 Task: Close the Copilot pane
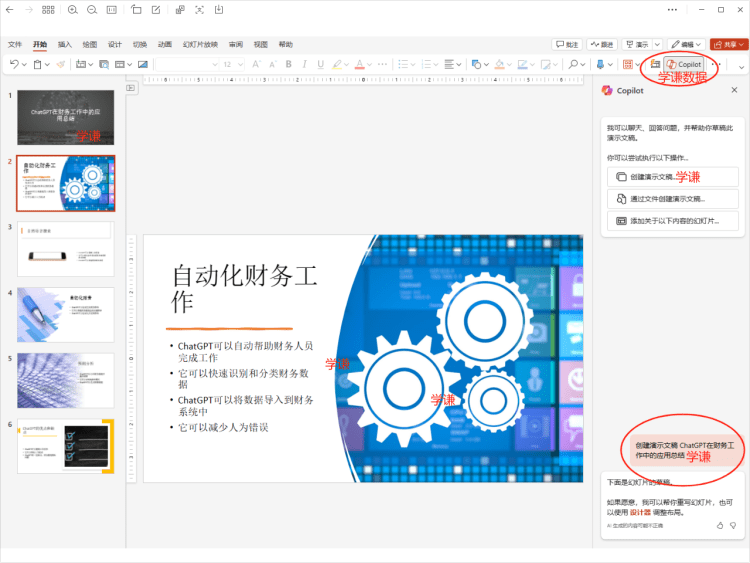(735, 90)
